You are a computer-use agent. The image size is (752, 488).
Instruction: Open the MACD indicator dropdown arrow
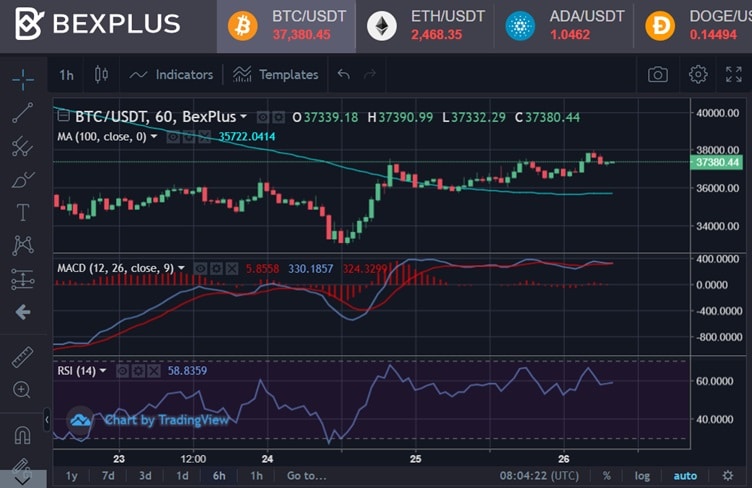181,268
